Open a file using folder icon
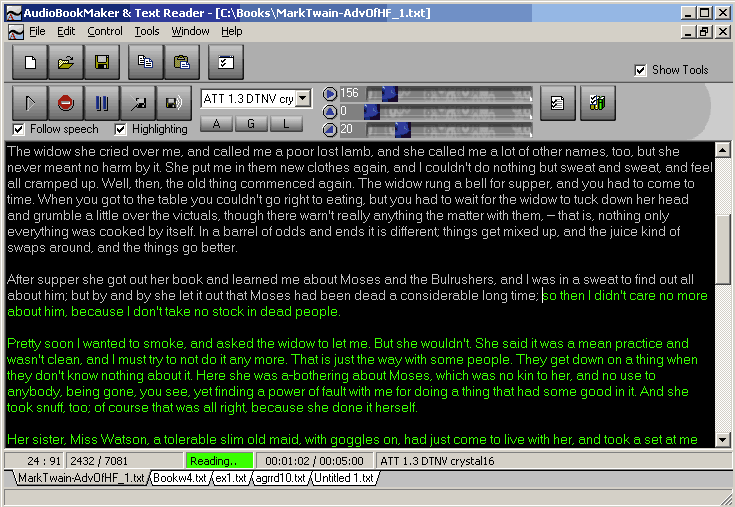The width and height of the screenshot is (735, 507). pos(66,62)
